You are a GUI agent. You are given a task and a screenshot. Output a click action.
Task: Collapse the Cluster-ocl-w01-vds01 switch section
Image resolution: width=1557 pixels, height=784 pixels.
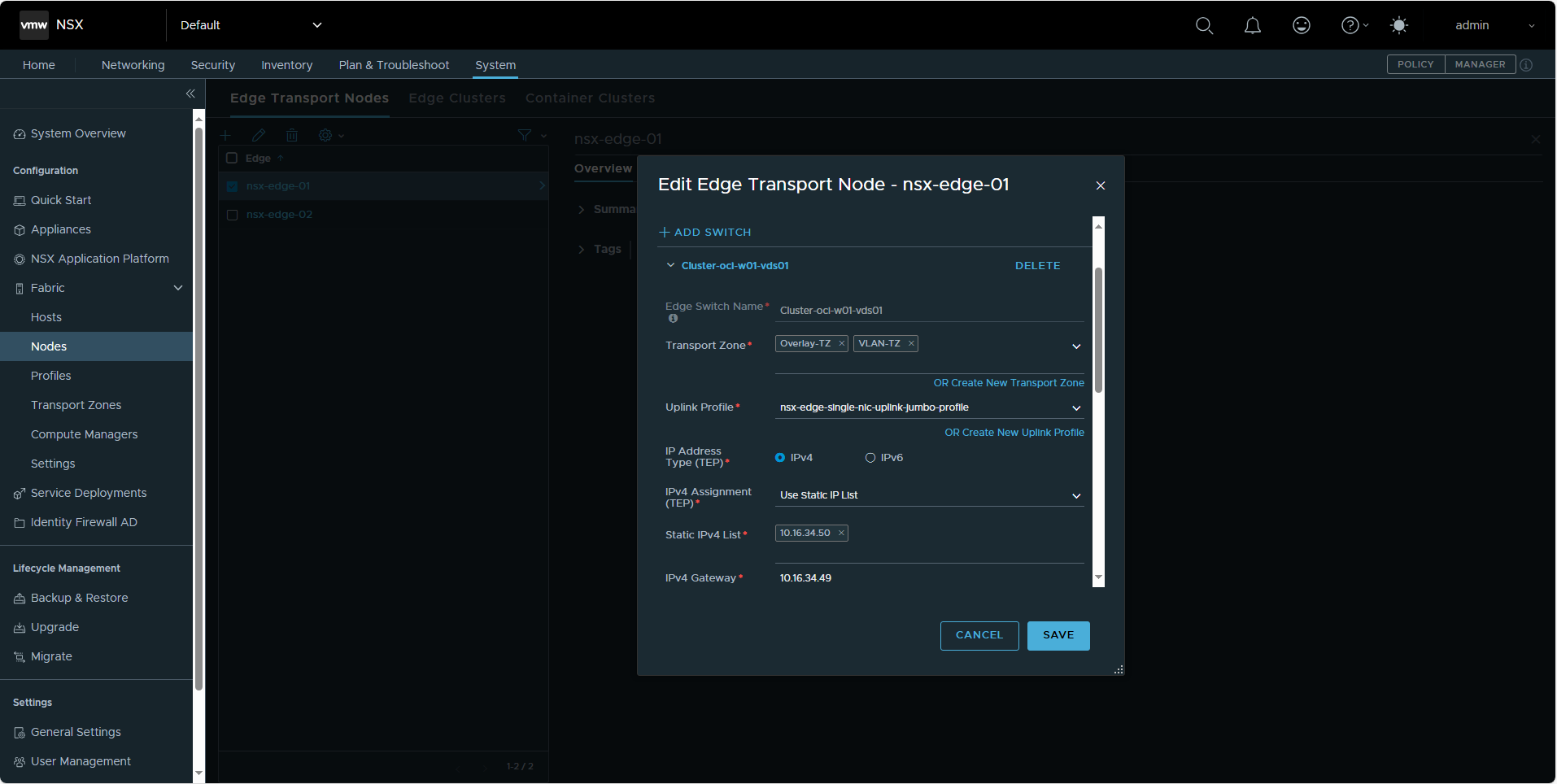(670, 265)
